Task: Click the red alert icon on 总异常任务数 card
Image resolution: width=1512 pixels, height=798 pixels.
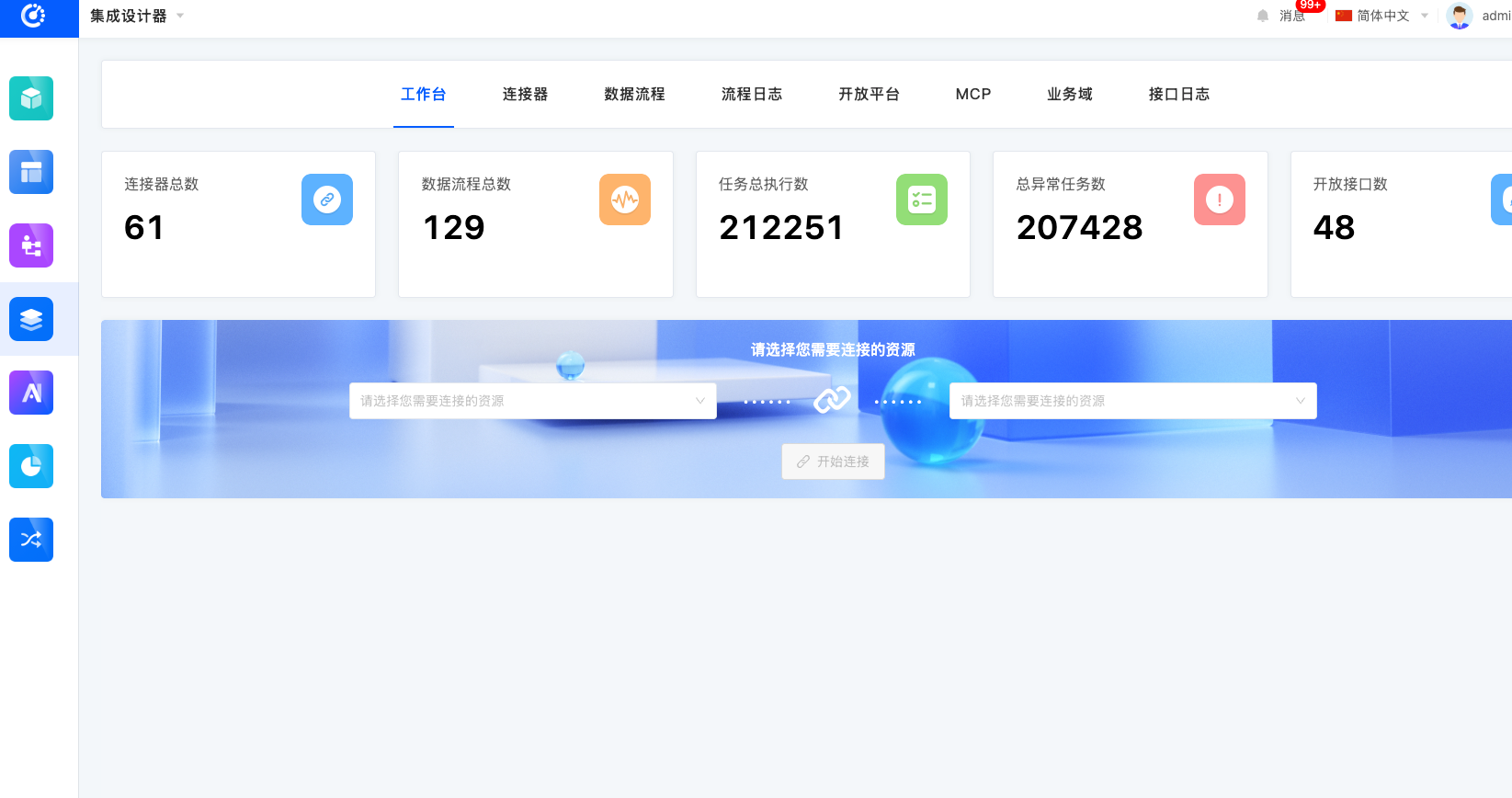Action: pyautogui.click(x=1220, y=199)
